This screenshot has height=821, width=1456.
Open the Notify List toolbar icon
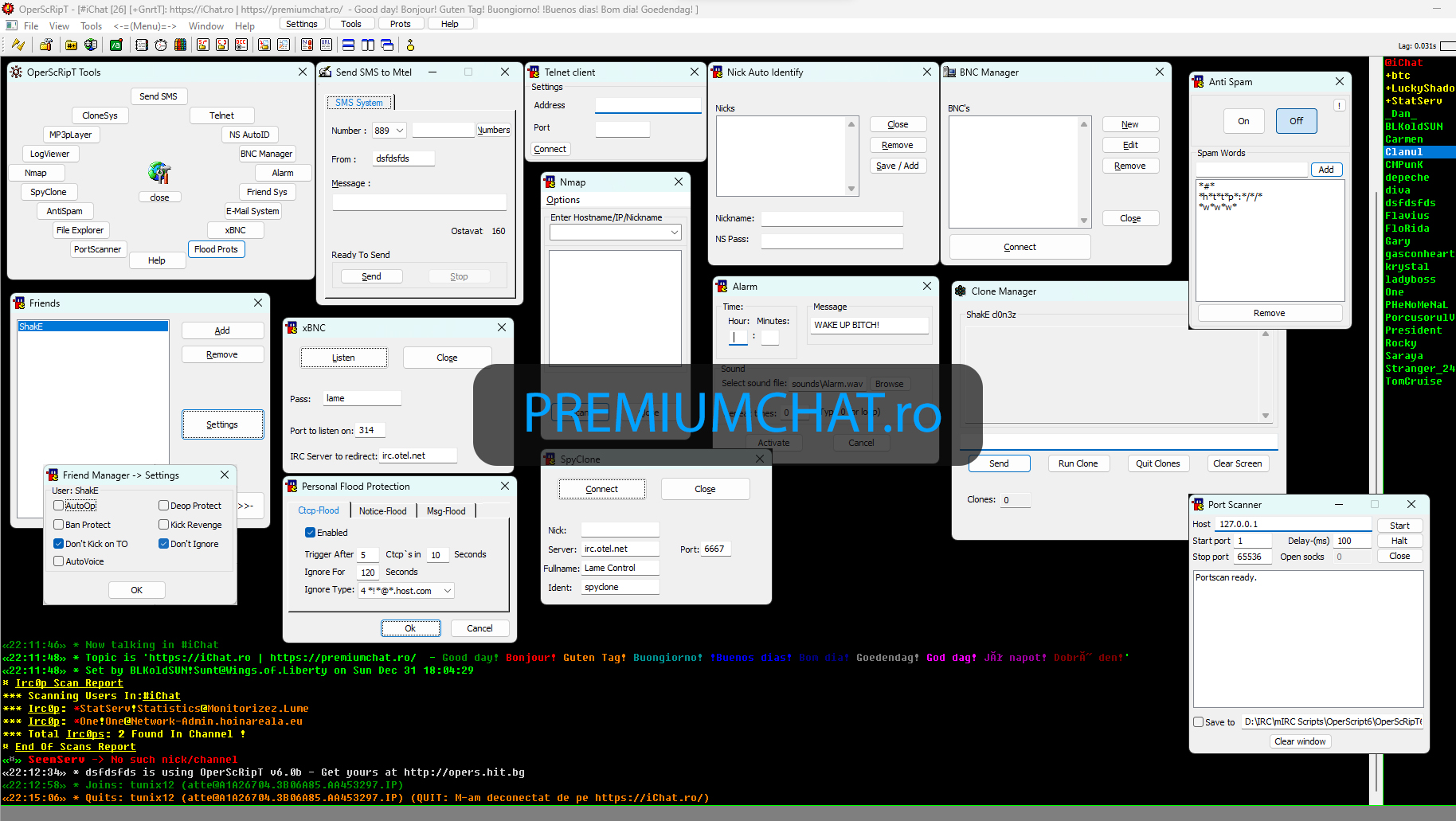pos(307,45)
